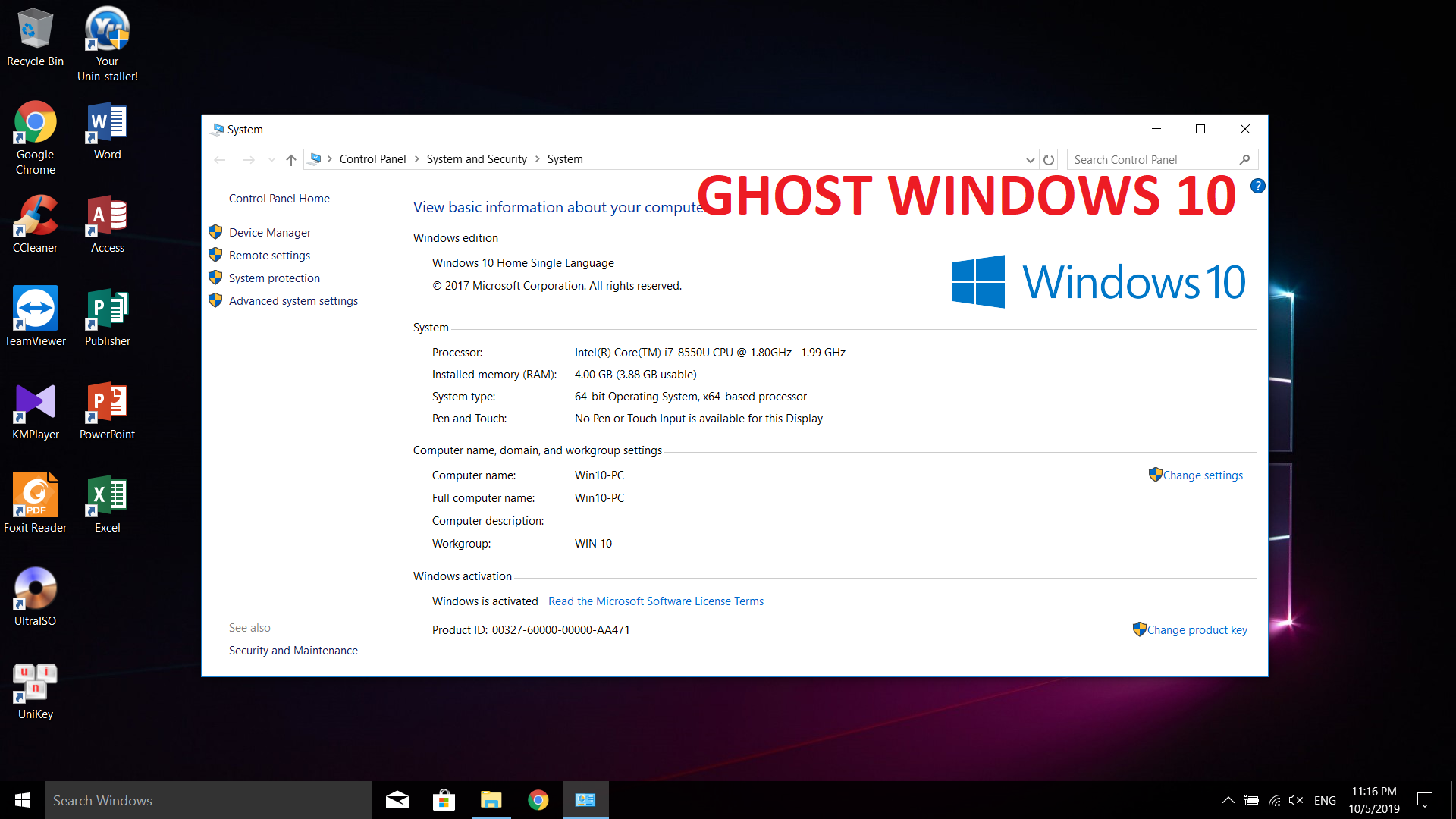Select the Excel desktop shortcut

pyautogui.click(x=107, y=504)
